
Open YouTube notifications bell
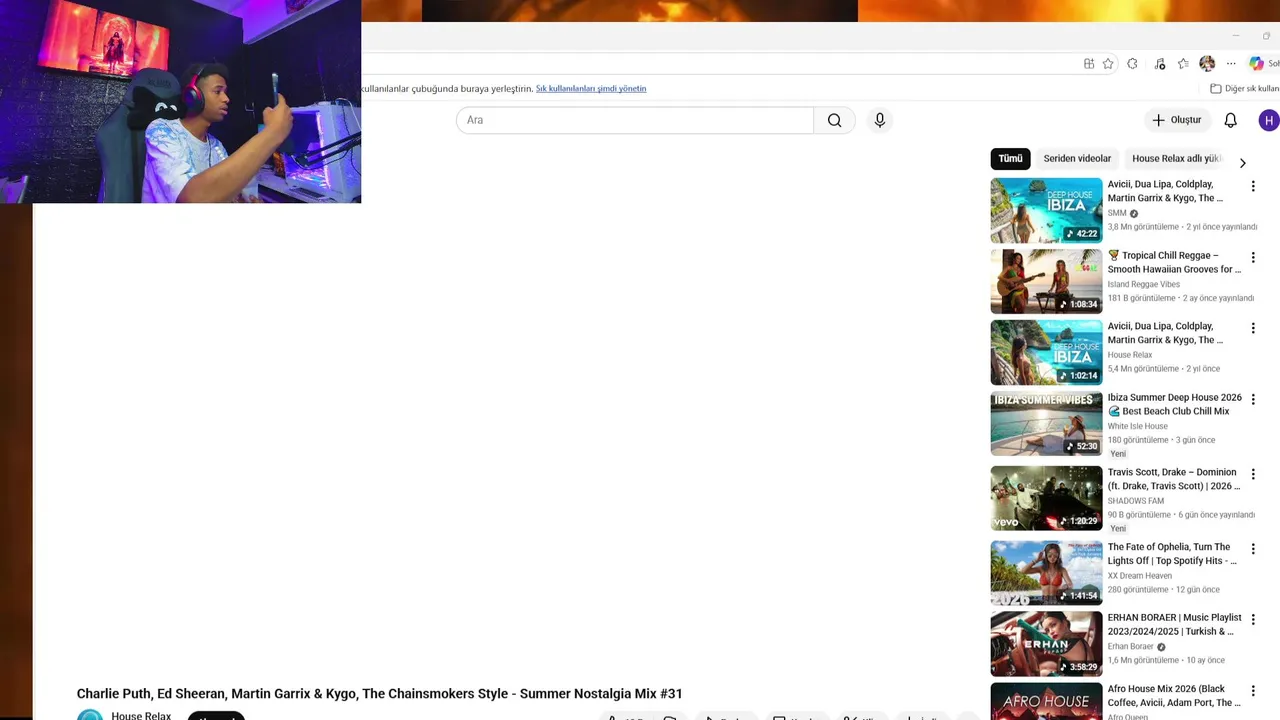[1231, 120]
